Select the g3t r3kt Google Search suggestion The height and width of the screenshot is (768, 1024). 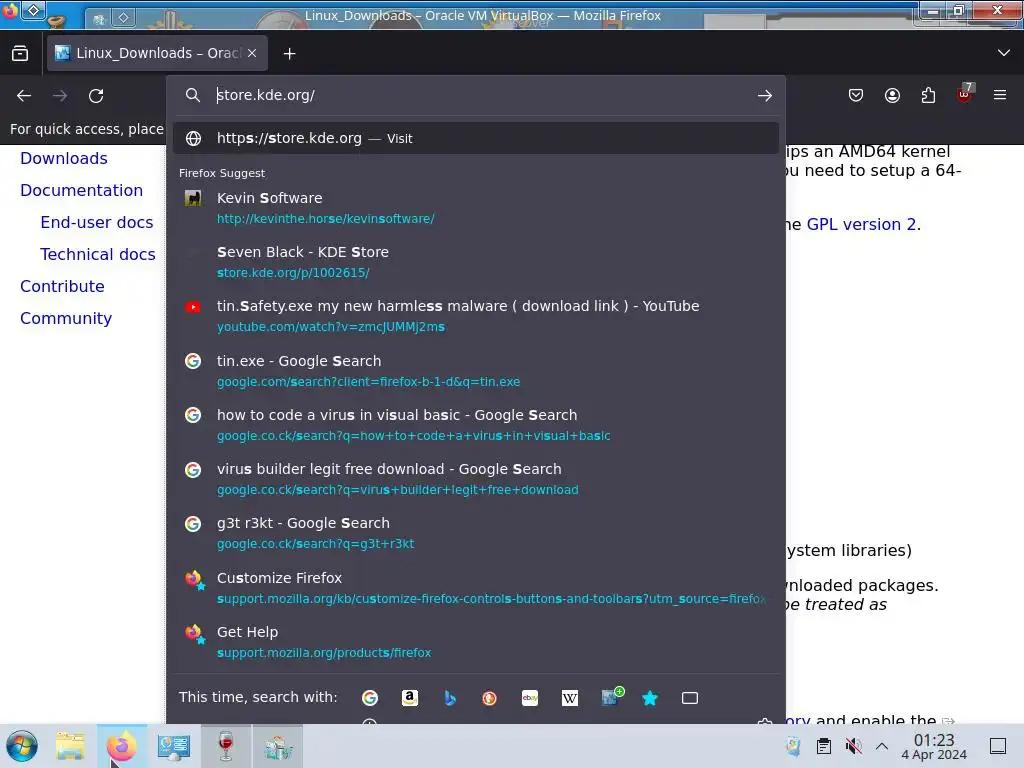(476, 533)
